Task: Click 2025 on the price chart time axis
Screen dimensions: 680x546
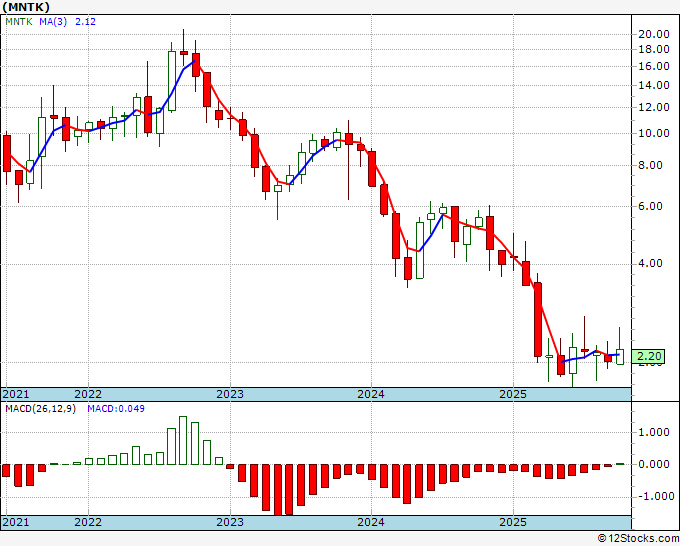Action: 513,394
